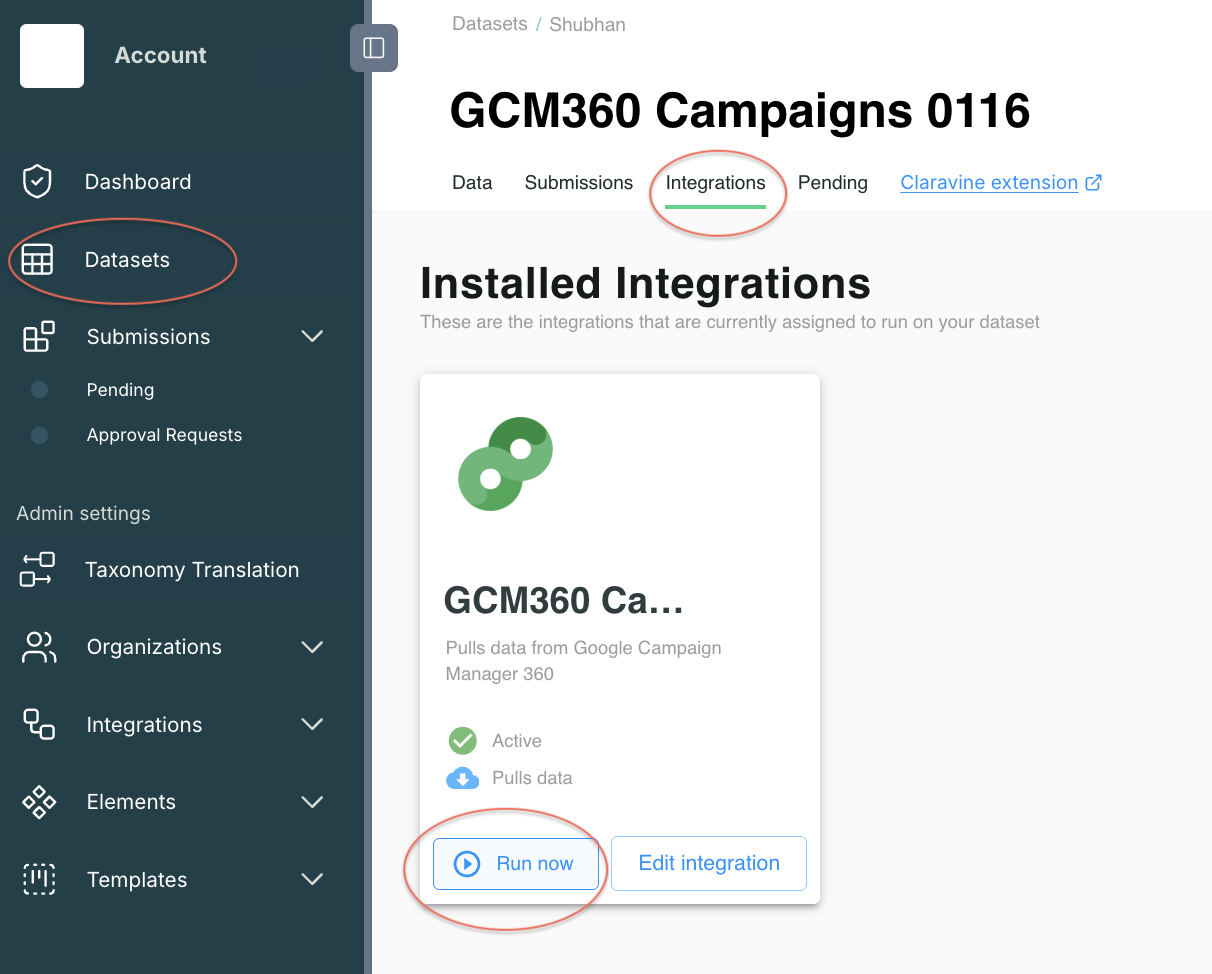Click the Admin settings label

[x=83, y=514]
